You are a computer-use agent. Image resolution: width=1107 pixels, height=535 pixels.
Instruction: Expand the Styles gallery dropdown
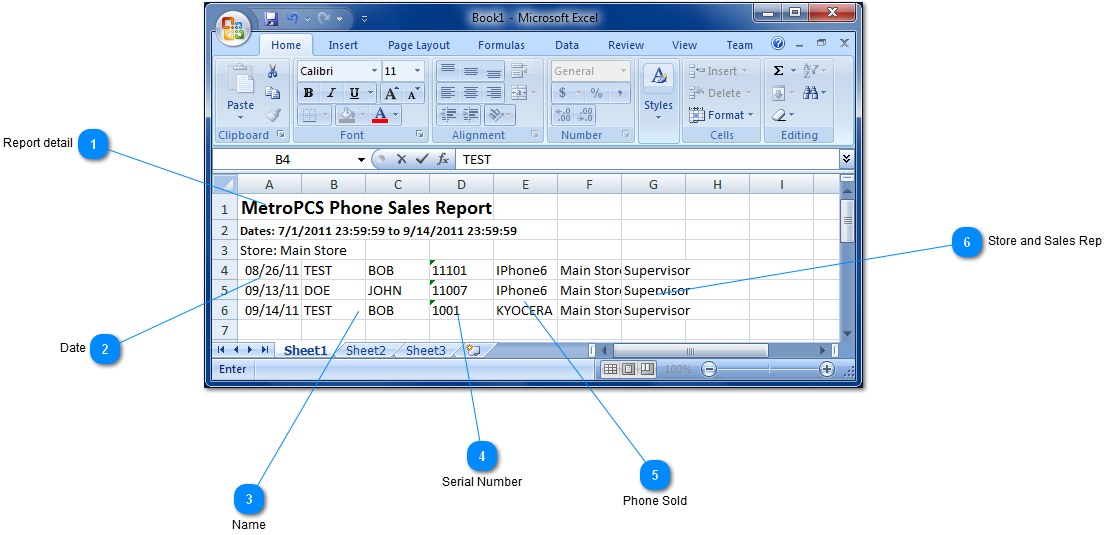[x=658, y=116]
